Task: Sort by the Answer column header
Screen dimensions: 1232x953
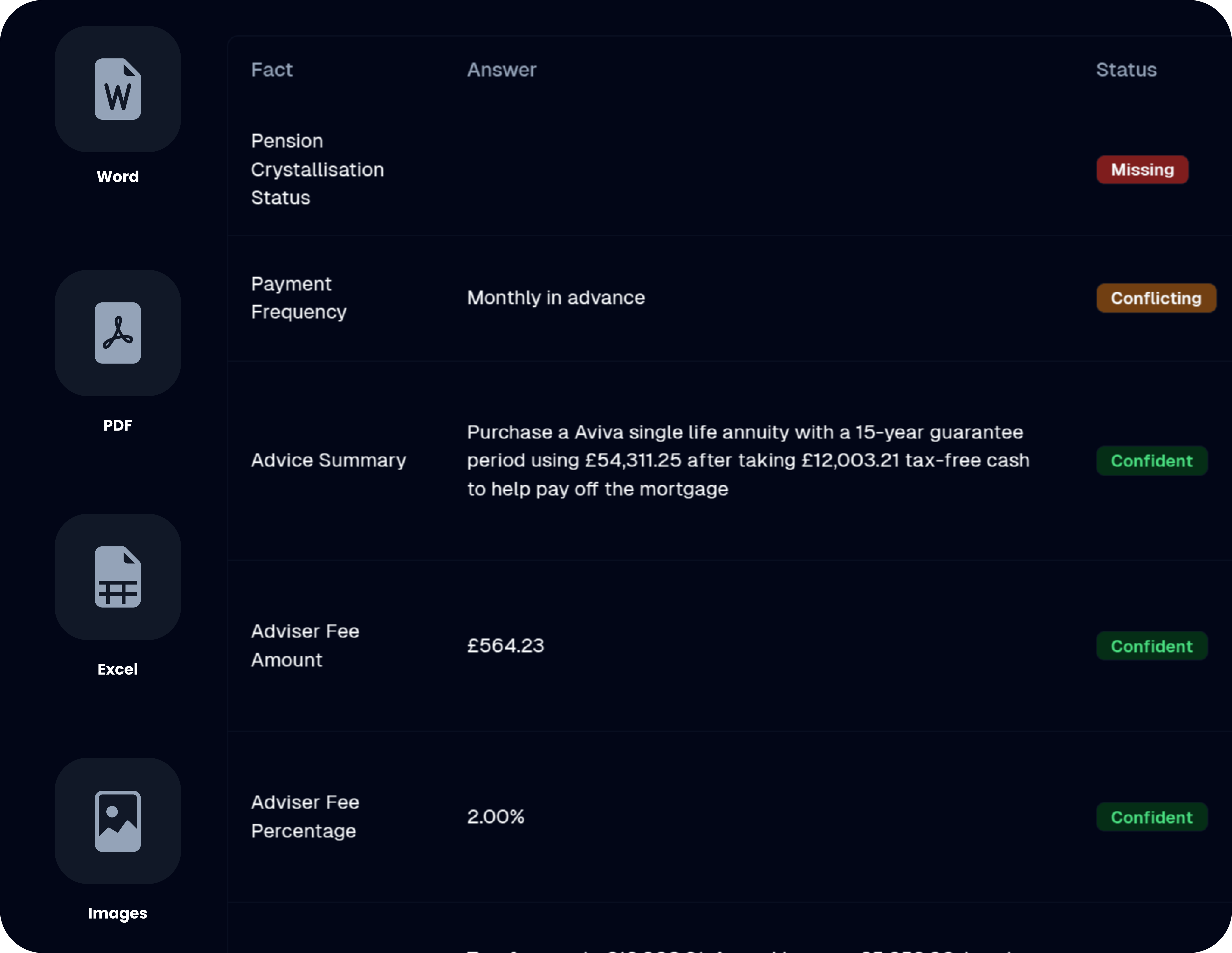Action: [x=502, y=69]
